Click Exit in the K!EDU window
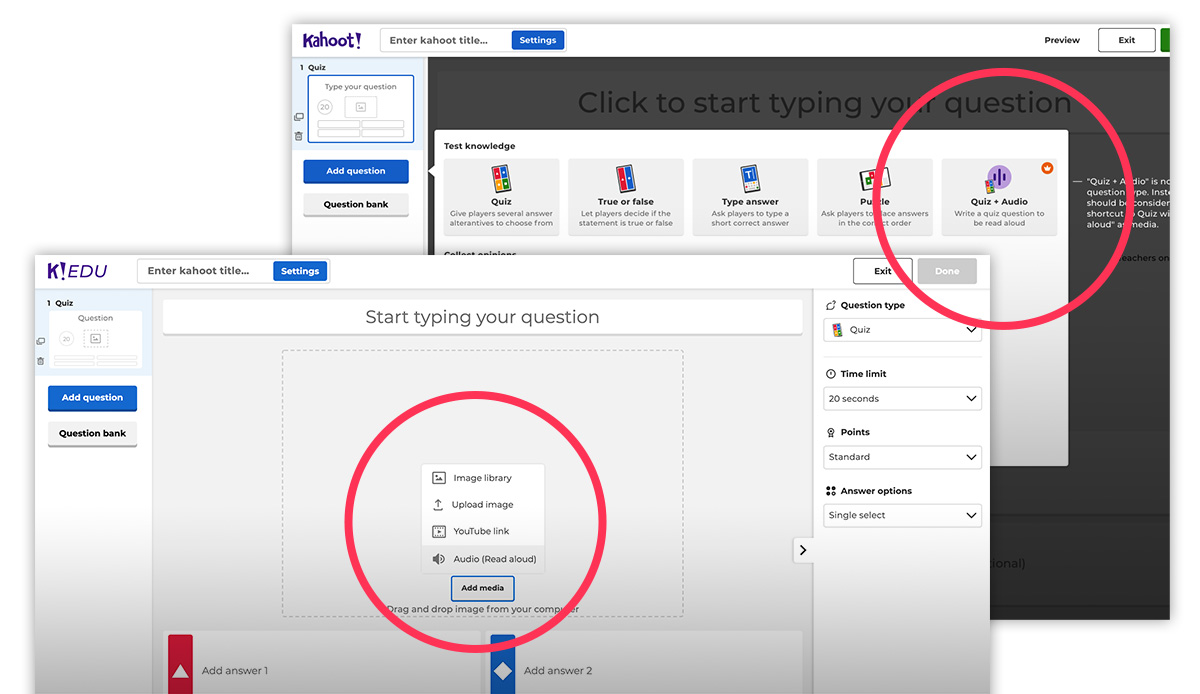 pos(883,271)
